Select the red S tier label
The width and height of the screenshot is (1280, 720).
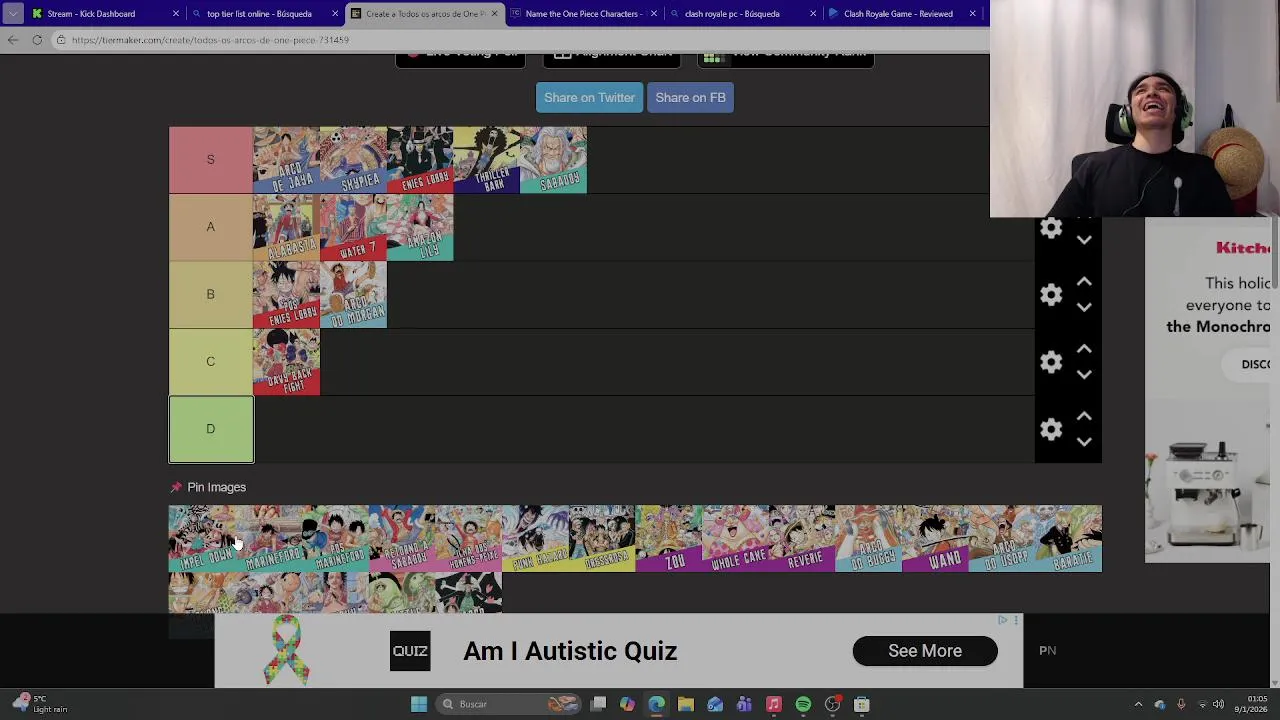pyautogui.click(x=210, y=160)
